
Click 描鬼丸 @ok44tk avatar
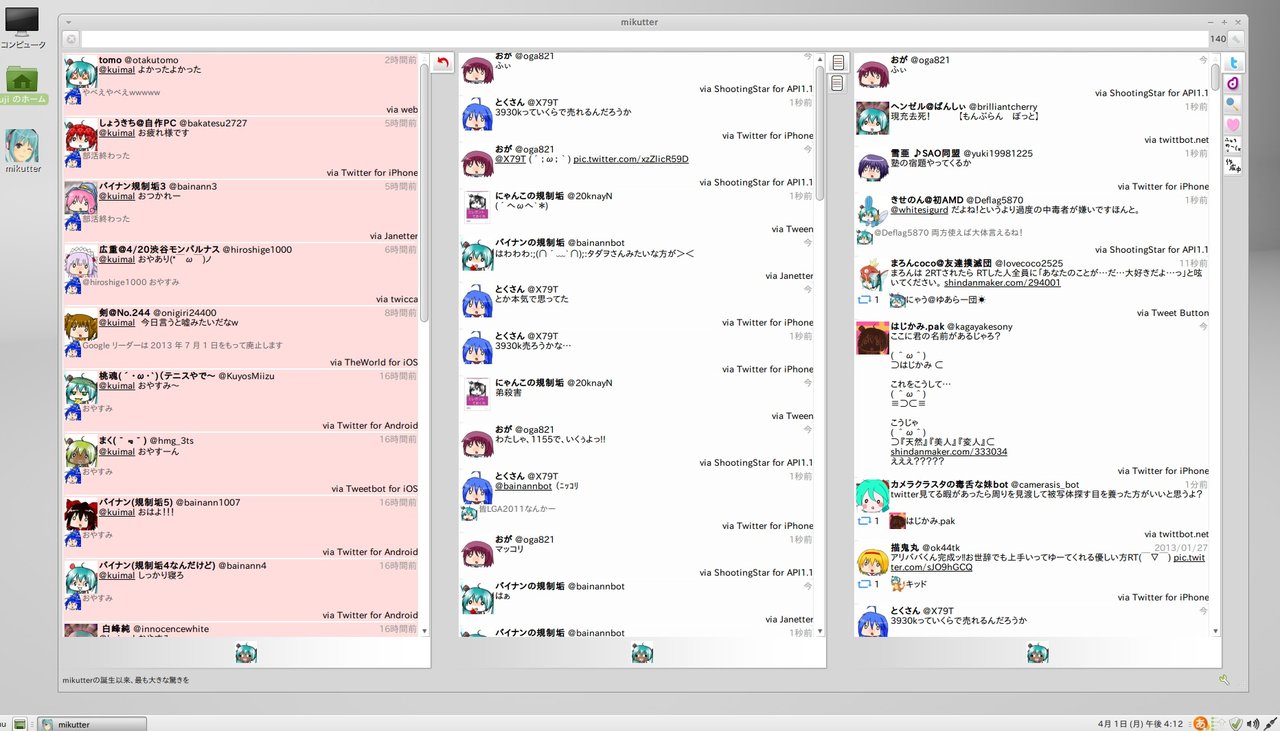pyautogui.click(x=873, y=559)
